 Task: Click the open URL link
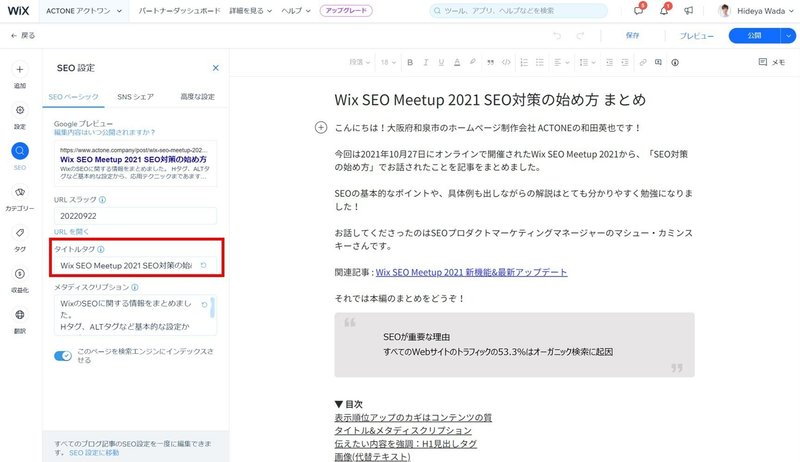point(71,232)
